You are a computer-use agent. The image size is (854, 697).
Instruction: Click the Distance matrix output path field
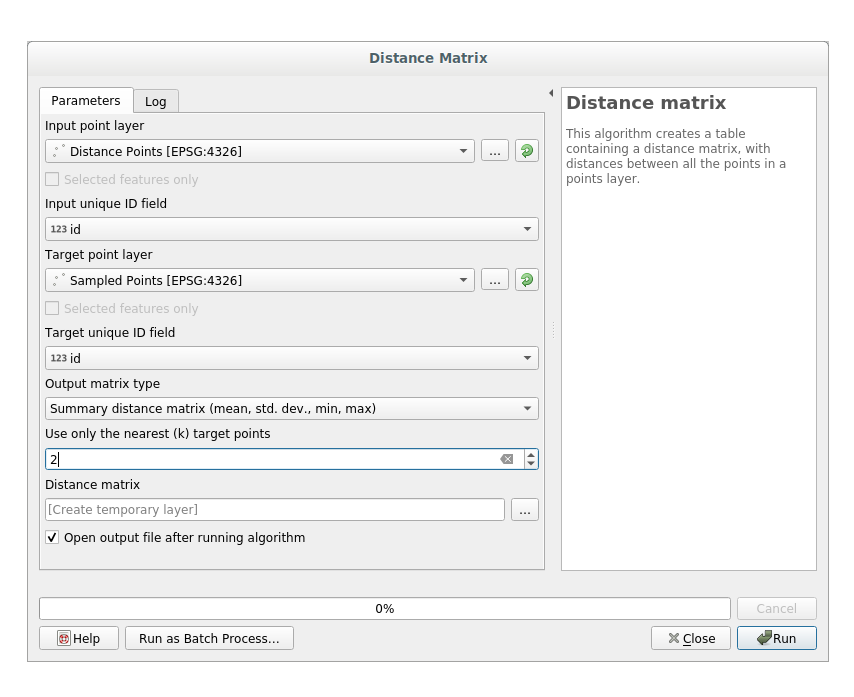[274, 510]
